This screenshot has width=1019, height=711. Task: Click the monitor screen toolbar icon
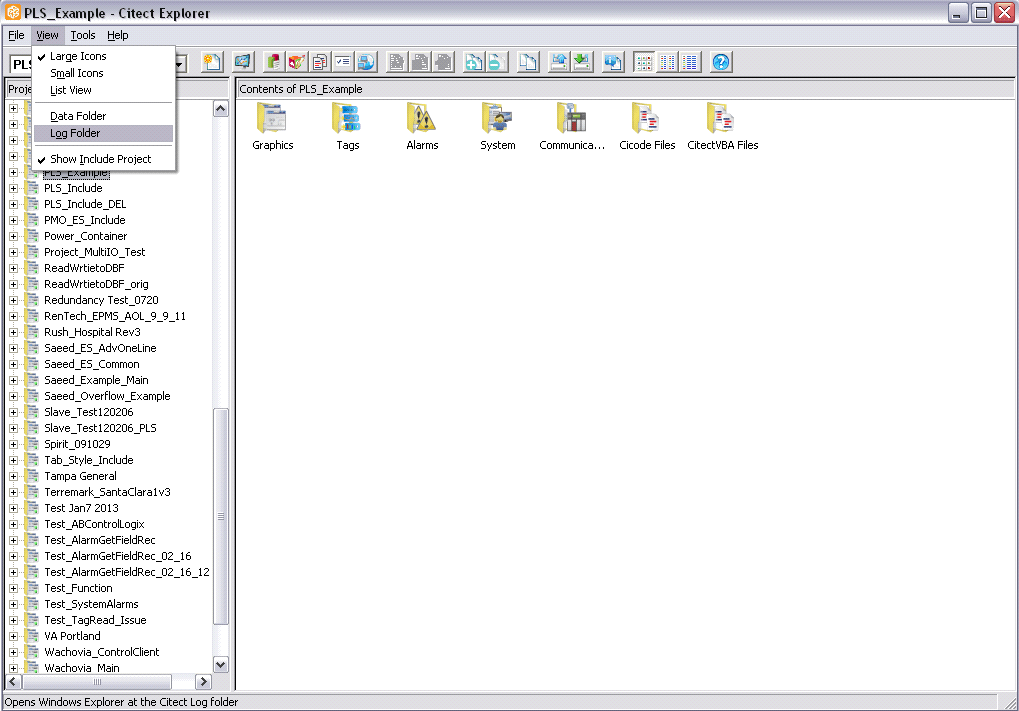pyautogui.click(x=242, y=62)
